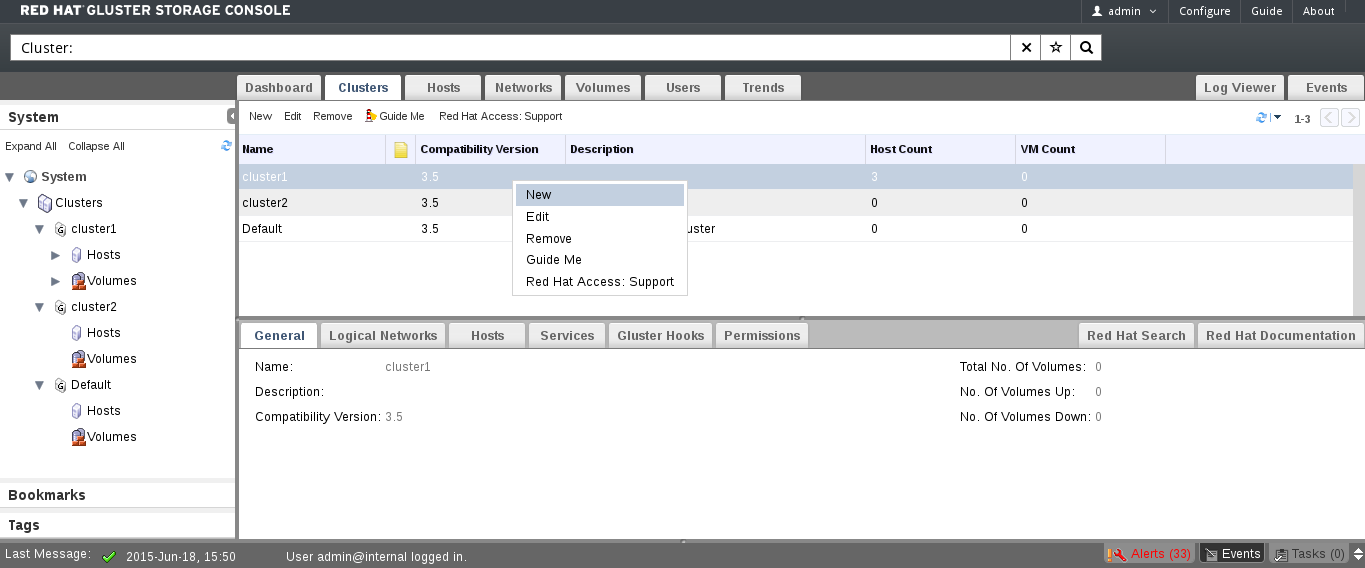Collapse Default cluster tree node

click(x=40, y=385)
